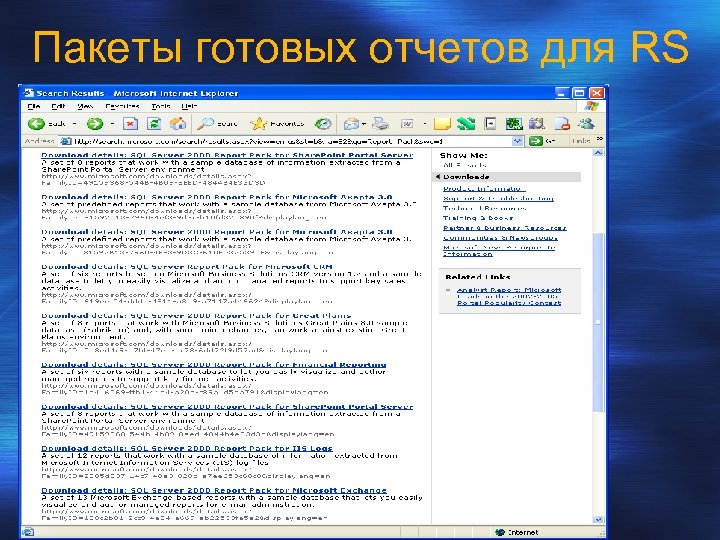Image resolution: width=720 pixels, height=540 pixels.
Task: Click the green Forward arrow button
Action: click(95, 124)
